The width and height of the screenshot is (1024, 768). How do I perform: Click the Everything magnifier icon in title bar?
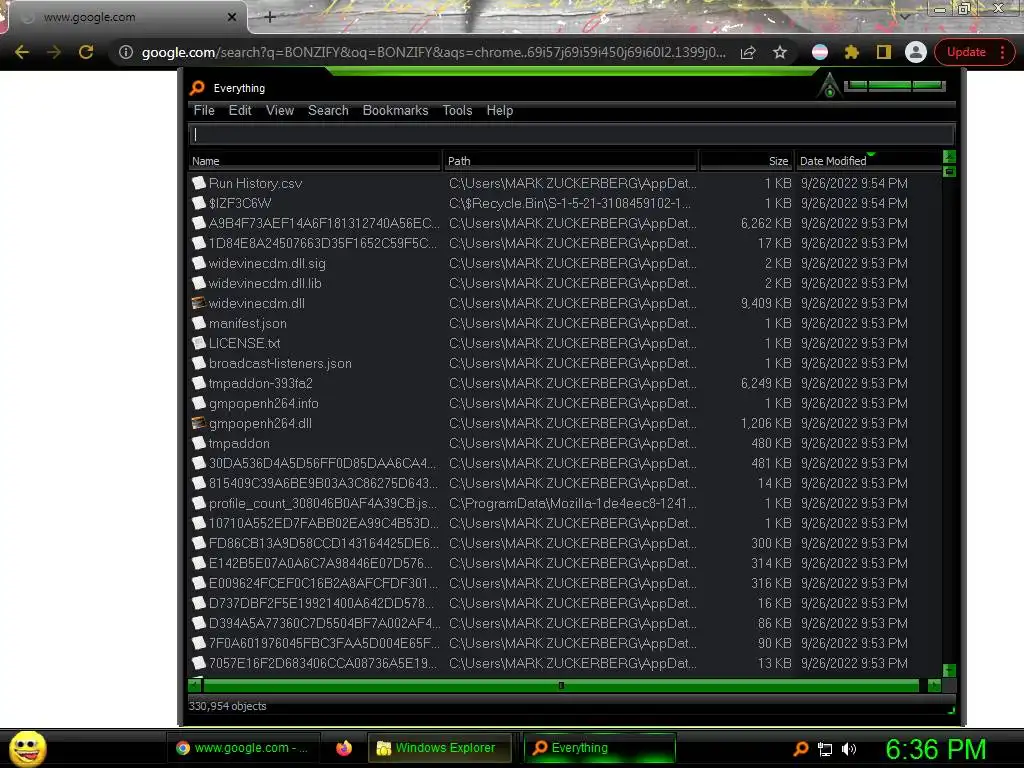(197, 88)
